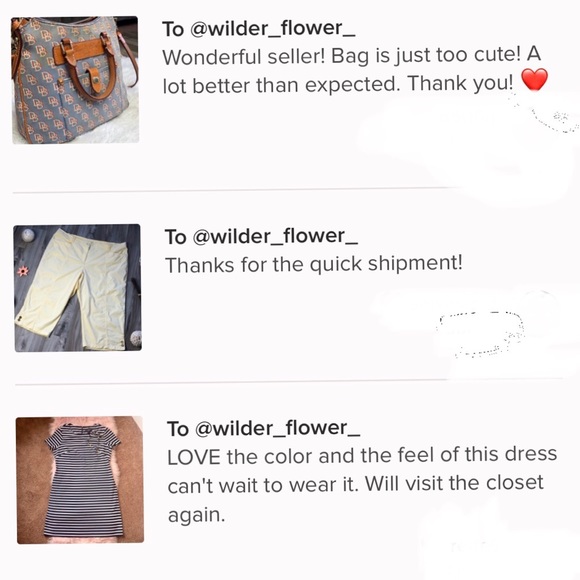Select the "lot better than expected. Thank you!" line
Image resolution: width=580 pixels, height=580 pixels.
click(338, 85)
